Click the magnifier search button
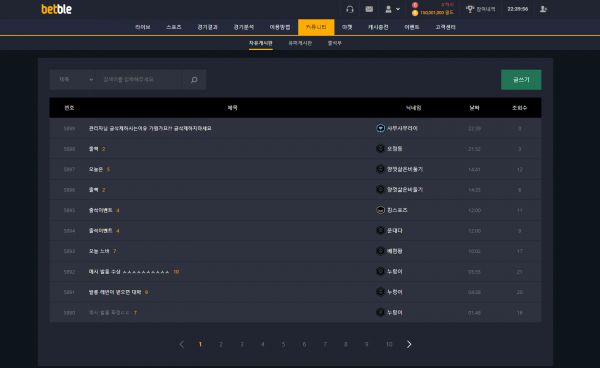600x368 pixels. (194, 80)
